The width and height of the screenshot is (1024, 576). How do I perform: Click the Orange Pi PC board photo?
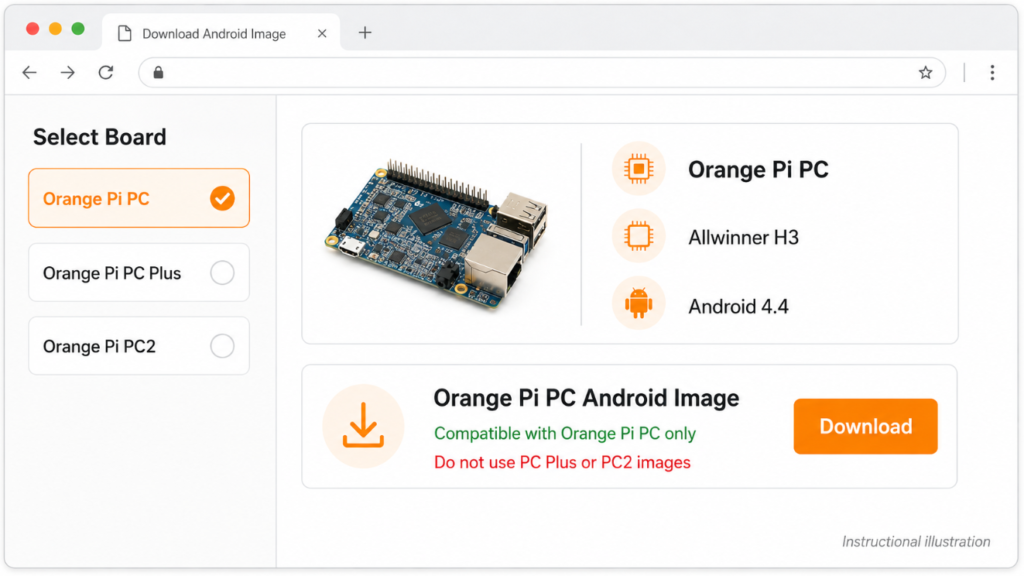pyautogui.click(x=438, y=233)
